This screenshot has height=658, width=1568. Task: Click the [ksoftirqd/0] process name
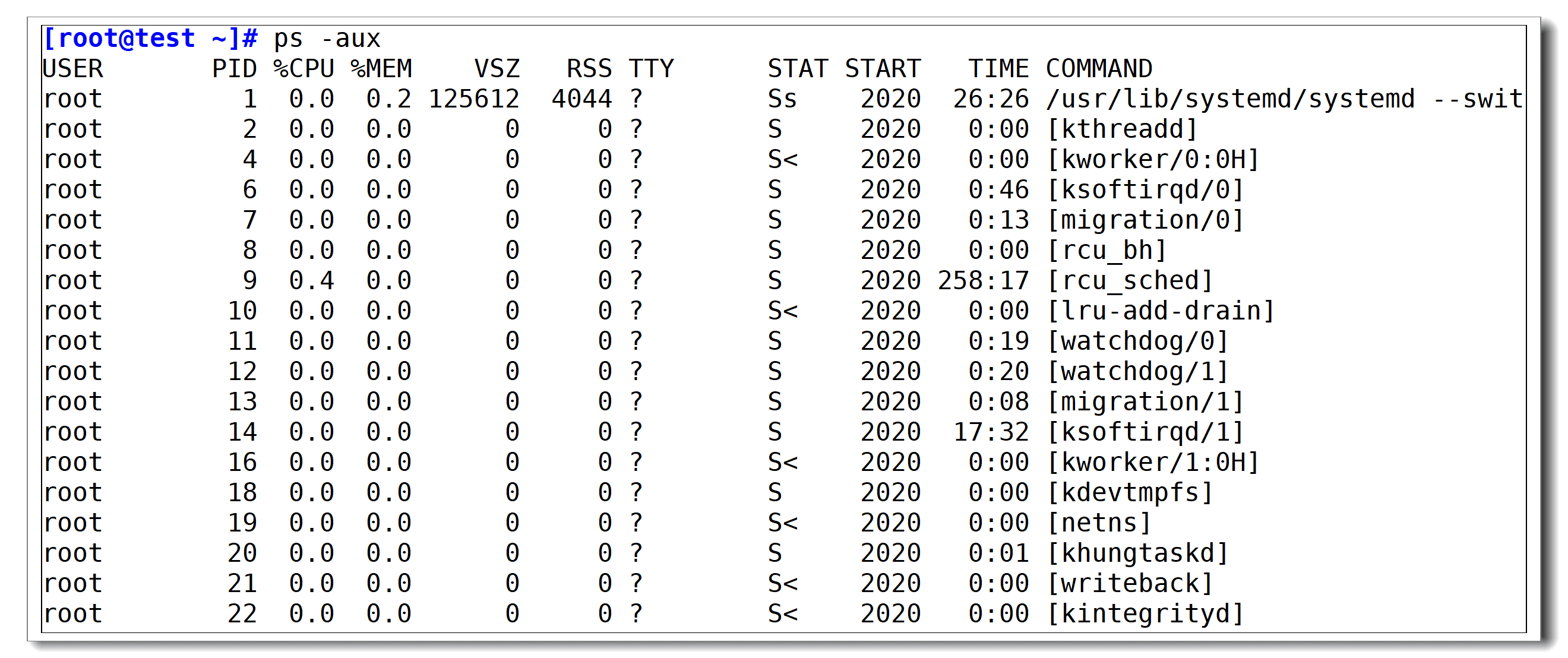tap(1145, 190)
